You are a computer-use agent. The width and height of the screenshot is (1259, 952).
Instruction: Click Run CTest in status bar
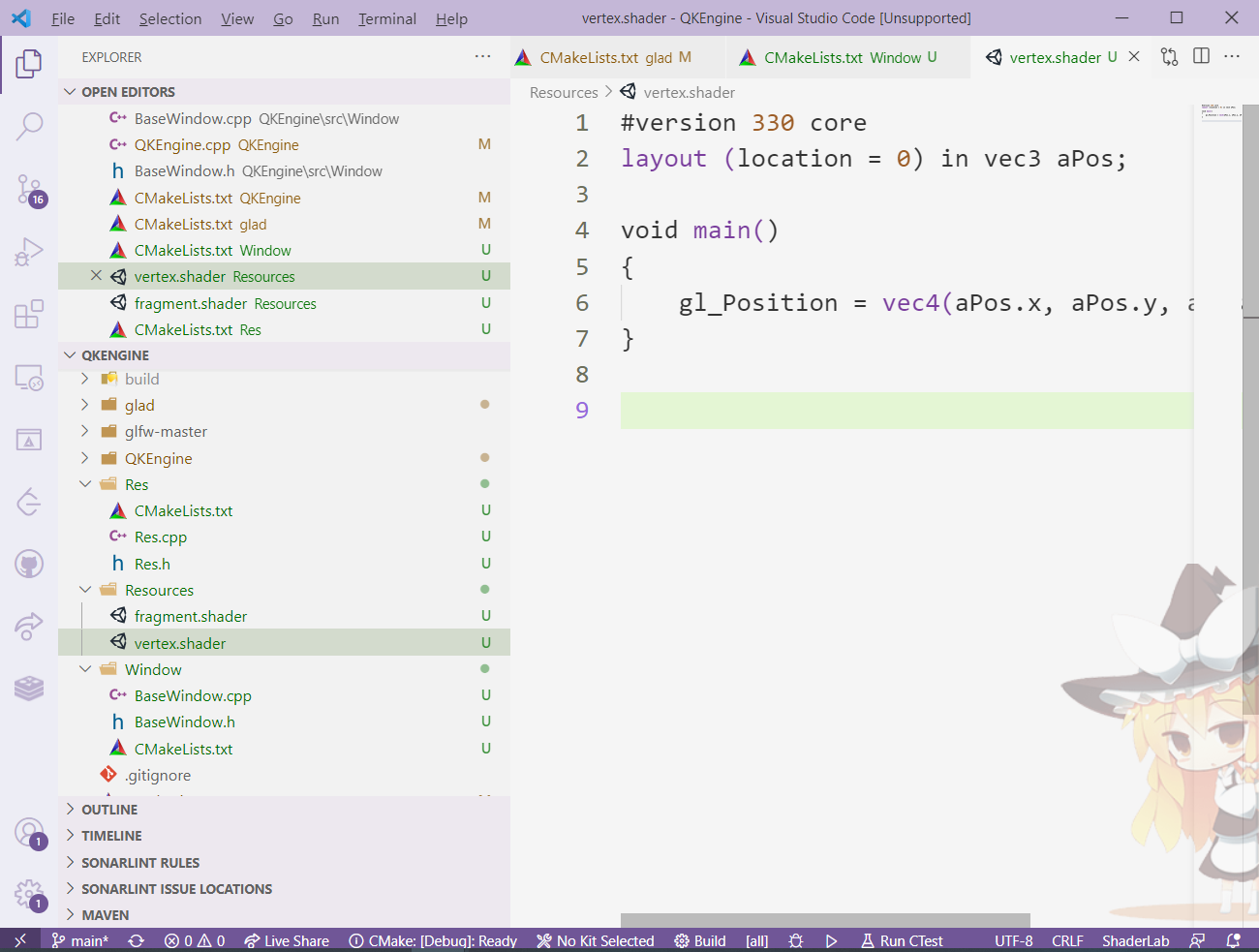[x=902, y=940]
